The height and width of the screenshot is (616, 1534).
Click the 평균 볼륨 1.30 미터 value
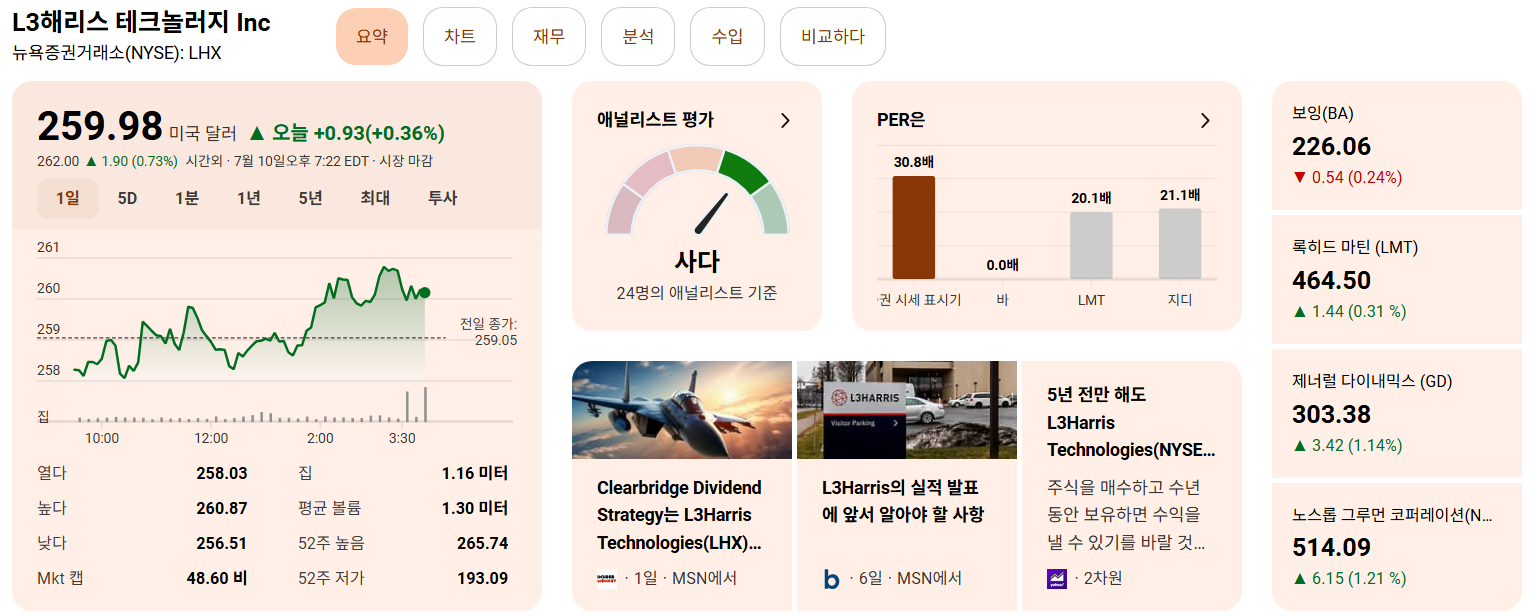(x=475, y=508)
